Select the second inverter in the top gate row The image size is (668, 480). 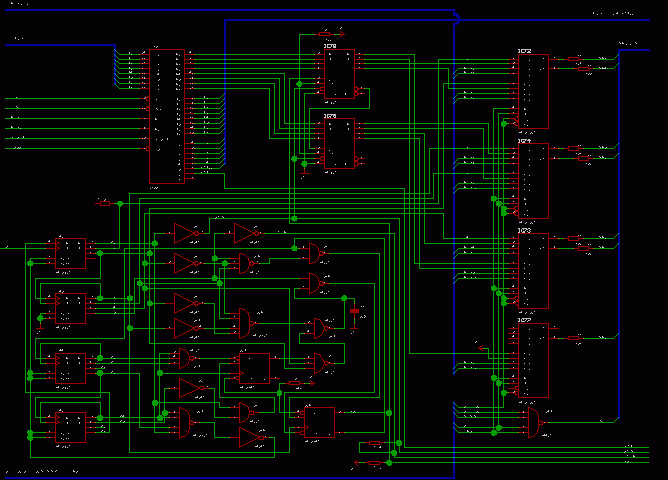click(x=245, y=233)
